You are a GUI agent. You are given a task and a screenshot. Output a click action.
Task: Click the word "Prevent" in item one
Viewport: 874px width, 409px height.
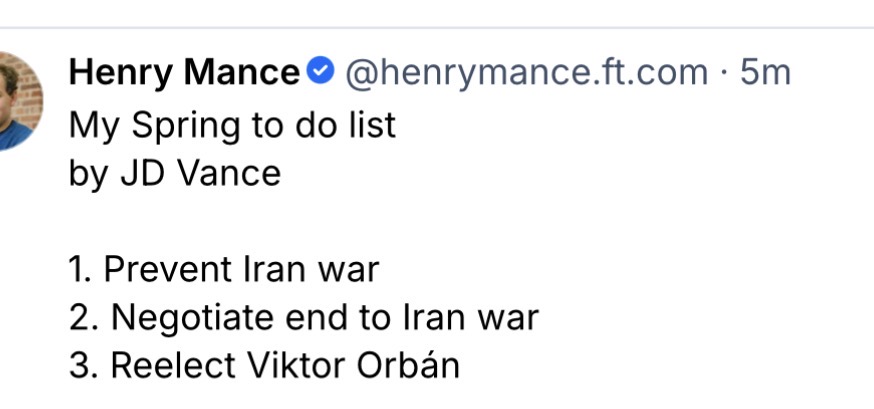pos(168,269)
